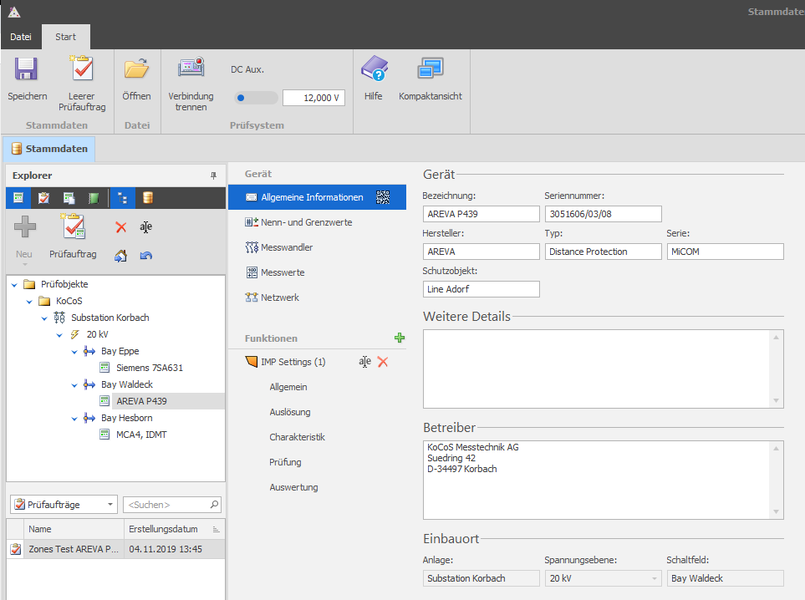Pin the Explorer panel

point(214,176)
